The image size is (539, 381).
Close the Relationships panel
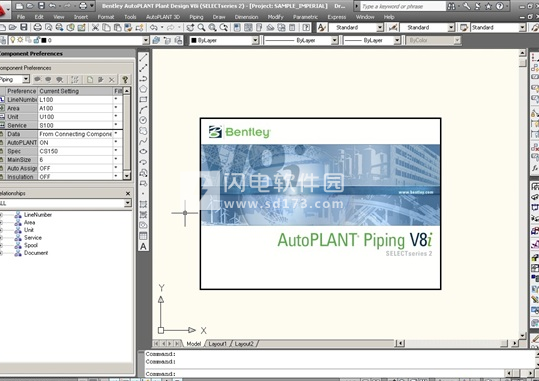pos(128,194)
